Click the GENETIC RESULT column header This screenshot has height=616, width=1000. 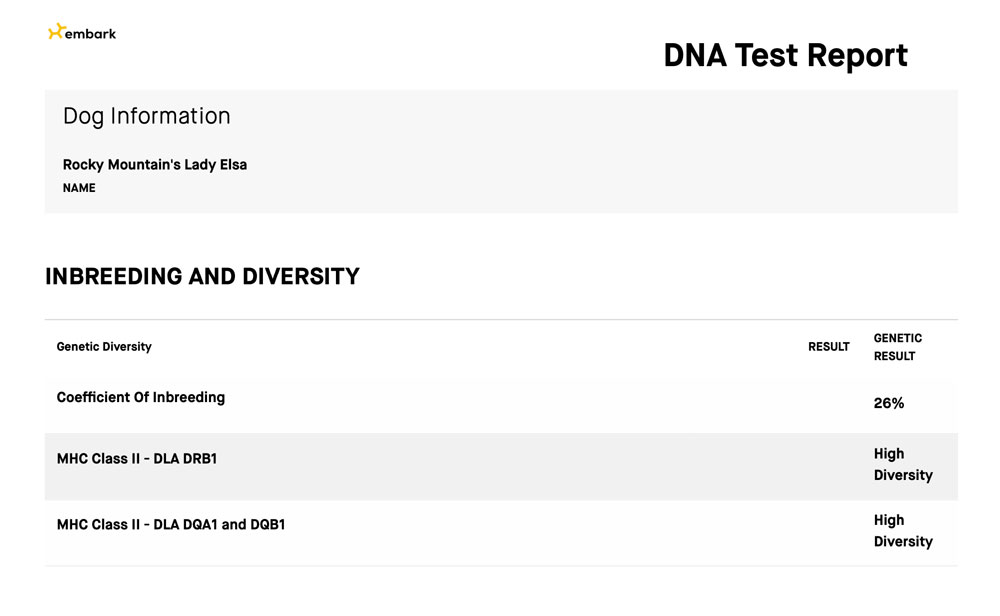pyautogui.click(x=898, y=347)
